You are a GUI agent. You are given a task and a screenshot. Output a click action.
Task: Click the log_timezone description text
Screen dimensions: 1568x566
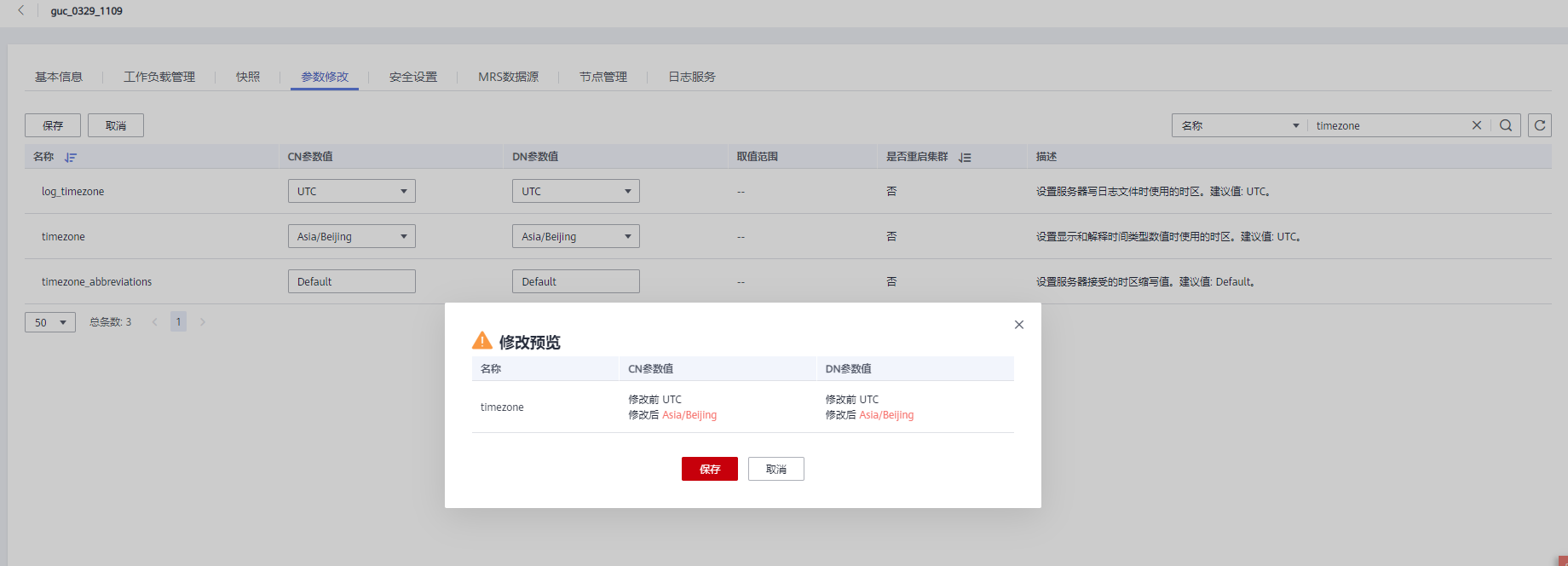click(1155, 192)
